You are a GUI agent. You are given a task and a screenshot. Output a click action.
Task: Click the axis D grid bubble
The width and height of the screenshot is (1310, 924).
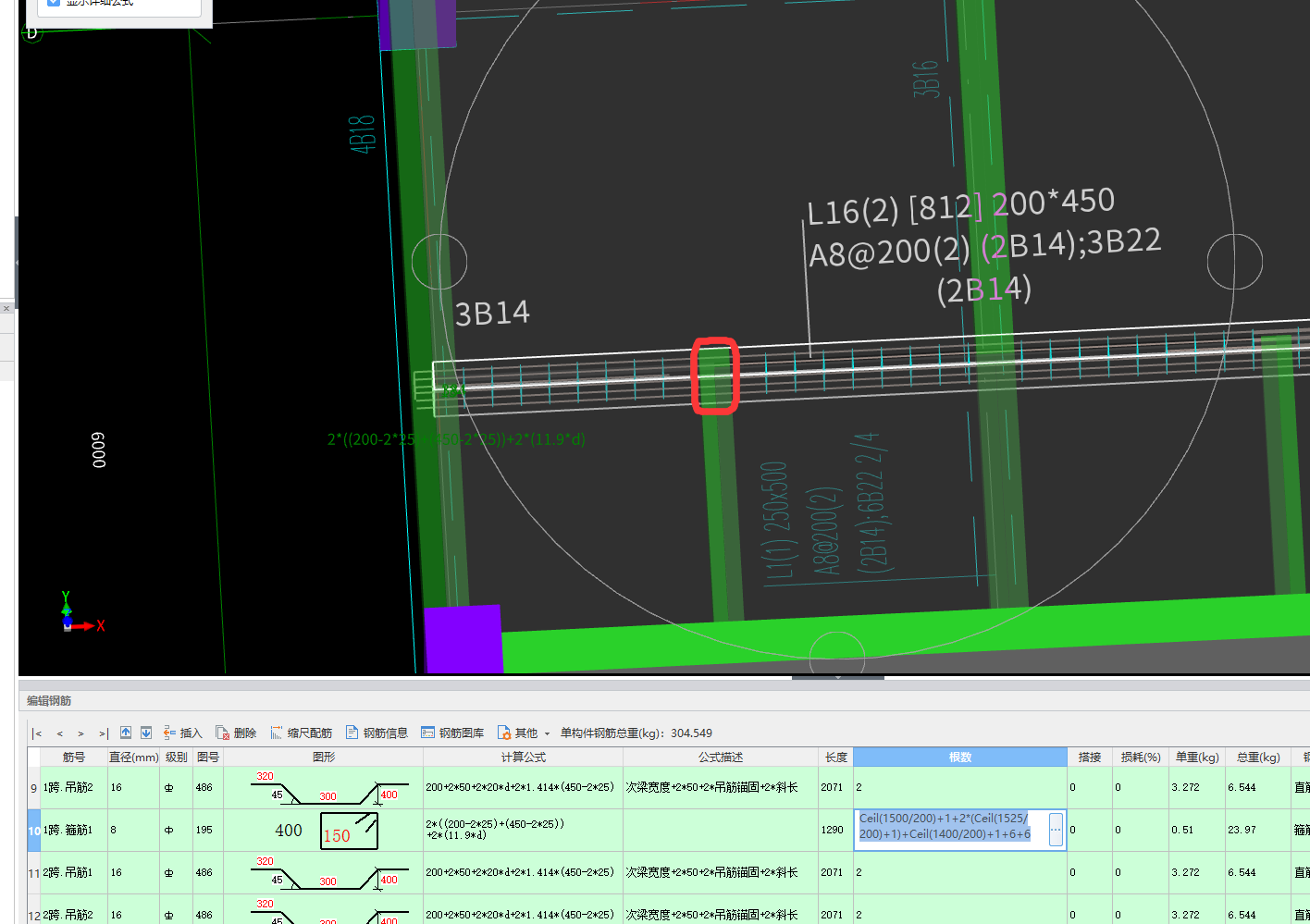point(32,33)
